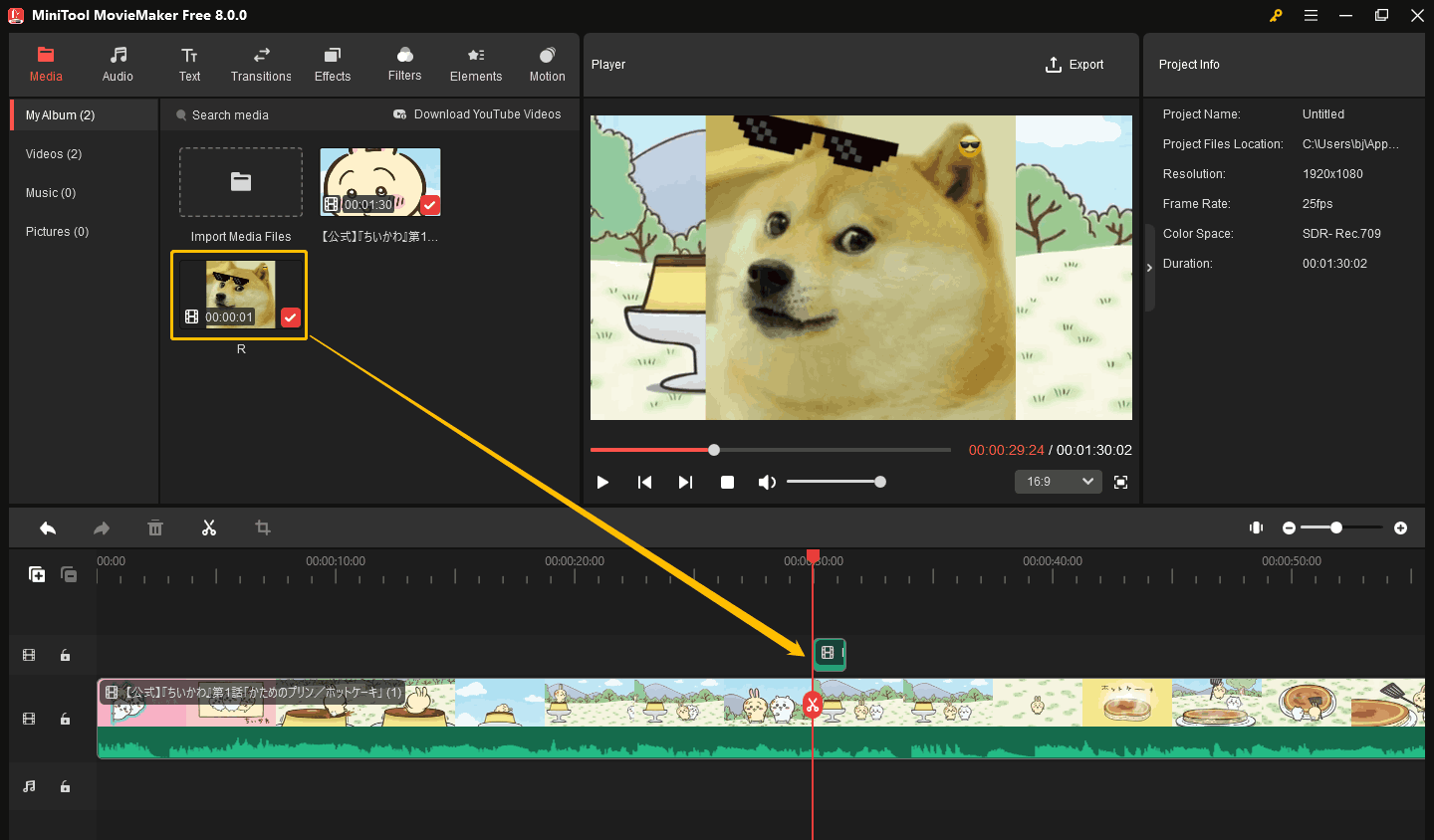Zoom out the timeline with minus
The height and width of the screenshot is (840, 1434).
point(1289,527)
